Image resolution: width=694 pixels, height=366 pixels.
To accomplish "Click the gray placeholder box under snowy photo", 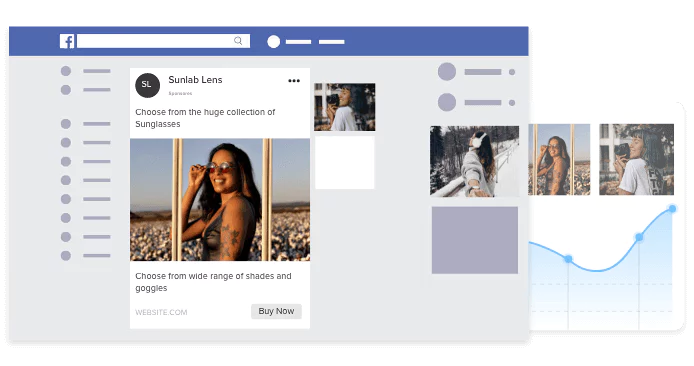I will (475, 240).
